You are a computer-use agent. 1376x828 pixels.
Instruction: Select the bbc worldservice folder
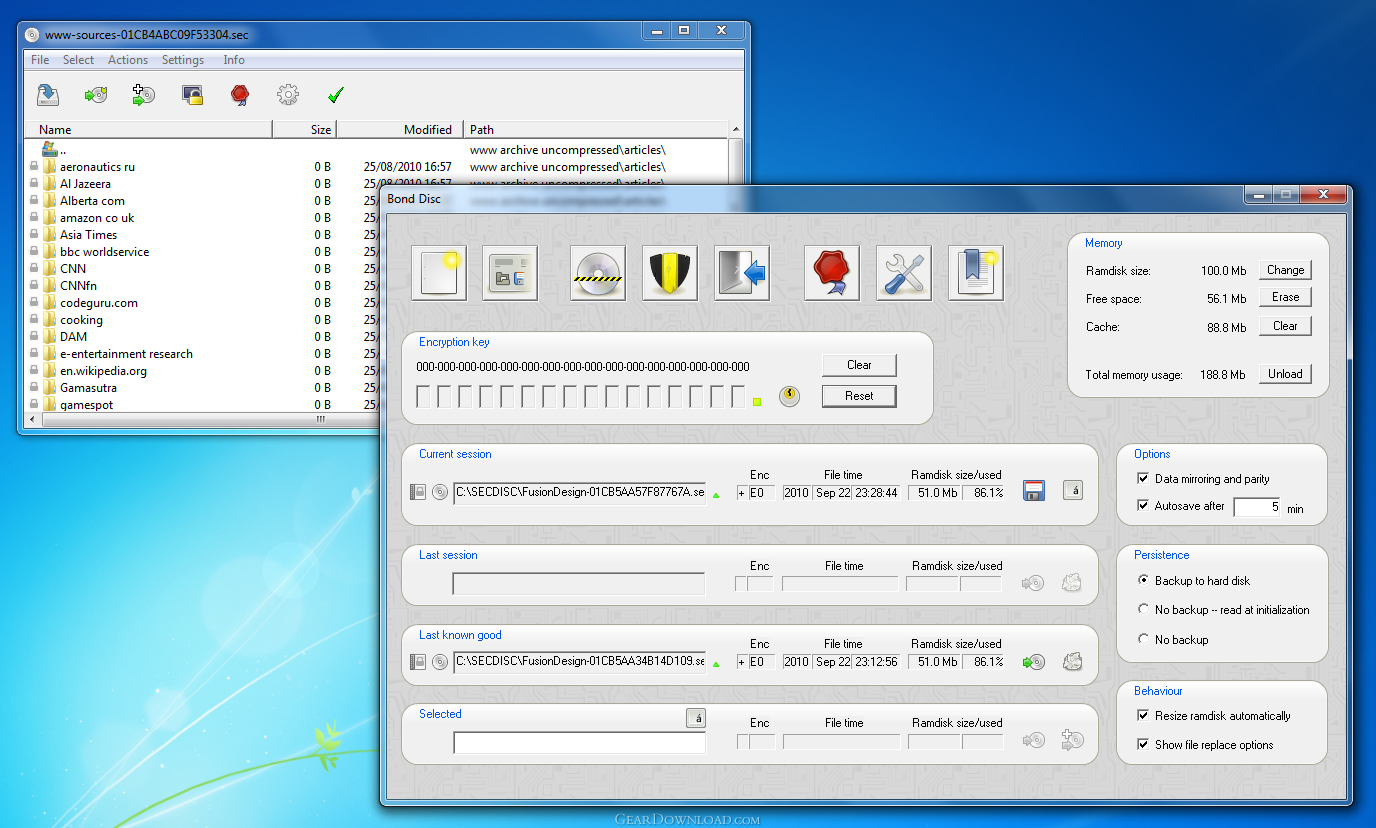(104, 252)
